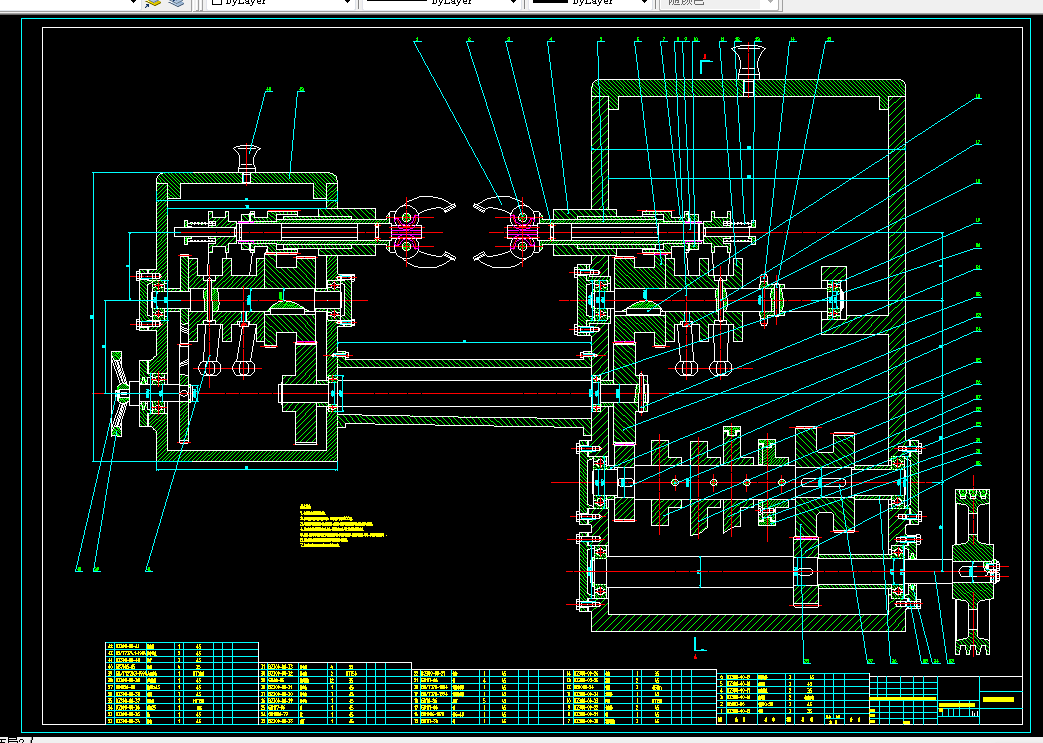Image resolution: width=1043 pixels, height=743 pixels.
Task: Select the right gripper claw
Action: [x=504, y=232]
